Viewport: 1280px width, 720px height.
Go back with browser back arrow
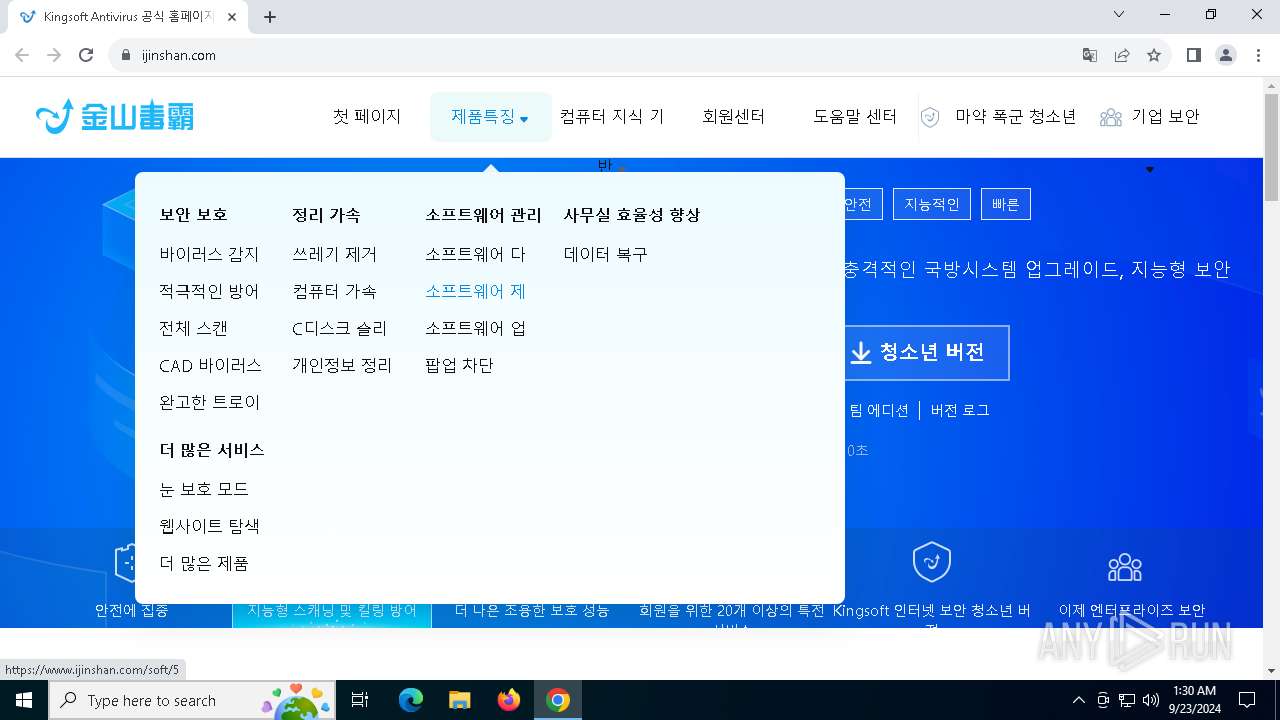(x=22, y=55)
